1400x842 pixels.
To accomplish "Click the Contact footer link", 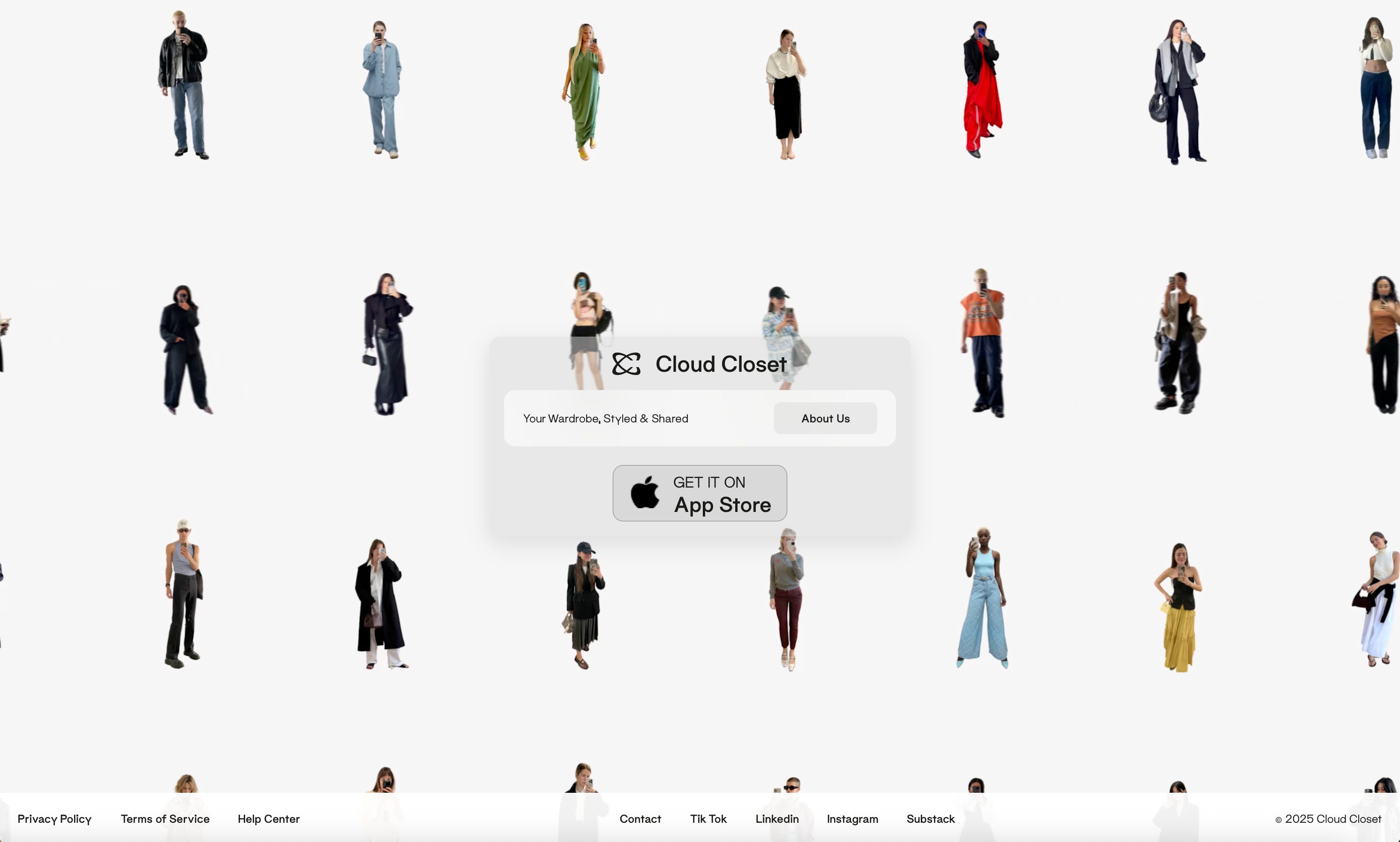I will click(640, 819).
